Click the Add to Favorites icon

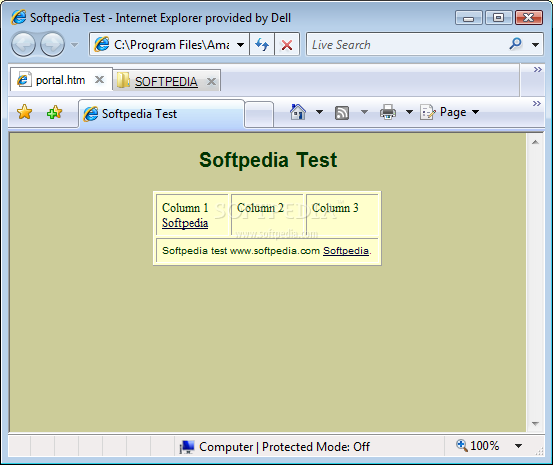coord(54,113)
